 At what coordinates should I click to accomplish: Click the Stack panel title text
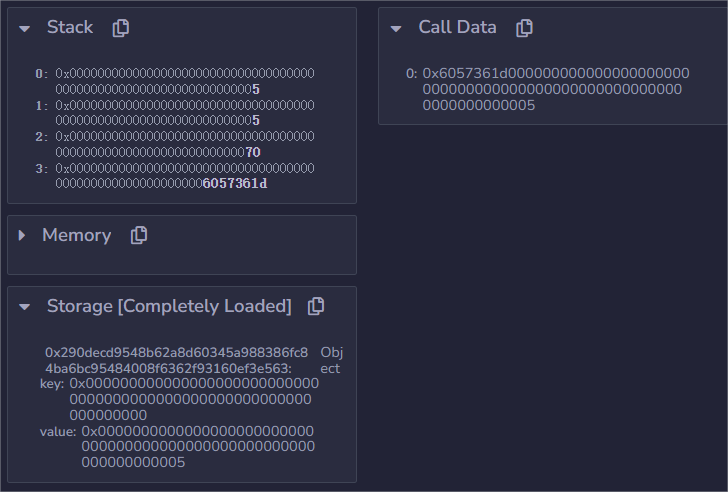pos(70,28)
